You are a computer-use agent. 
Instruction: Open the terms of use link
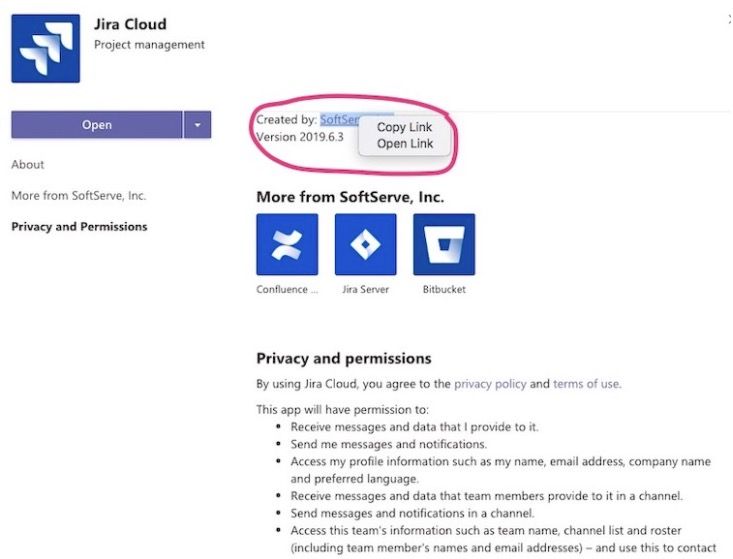point(586,384)
